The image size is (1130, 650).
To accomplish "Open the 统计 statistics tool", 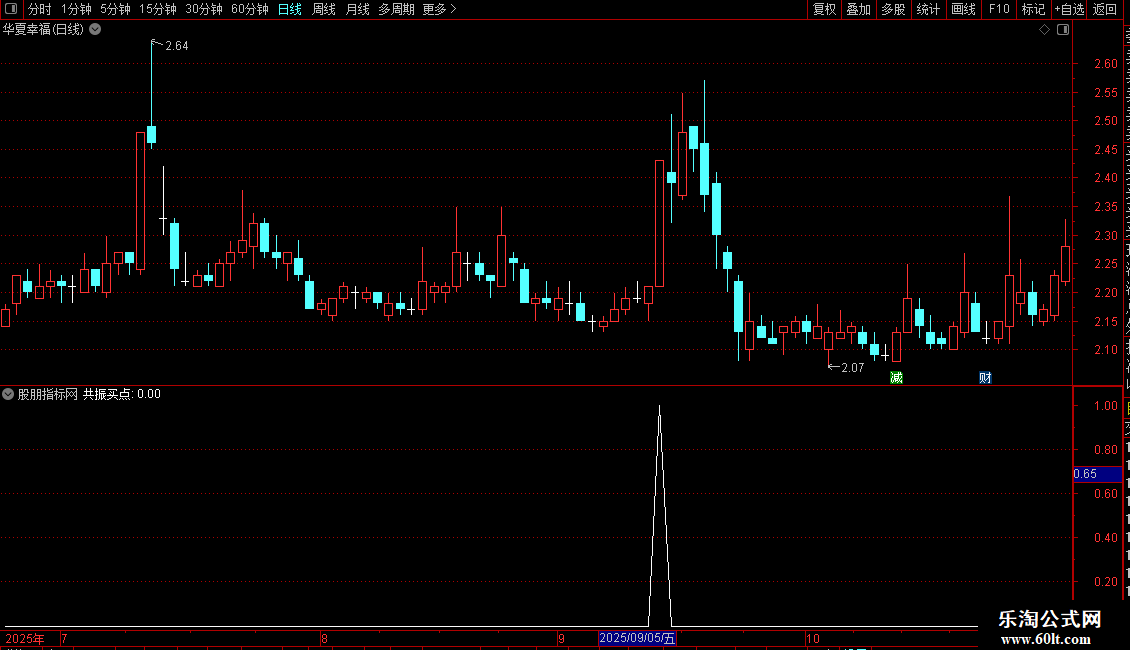I will [x=927, y=9].
